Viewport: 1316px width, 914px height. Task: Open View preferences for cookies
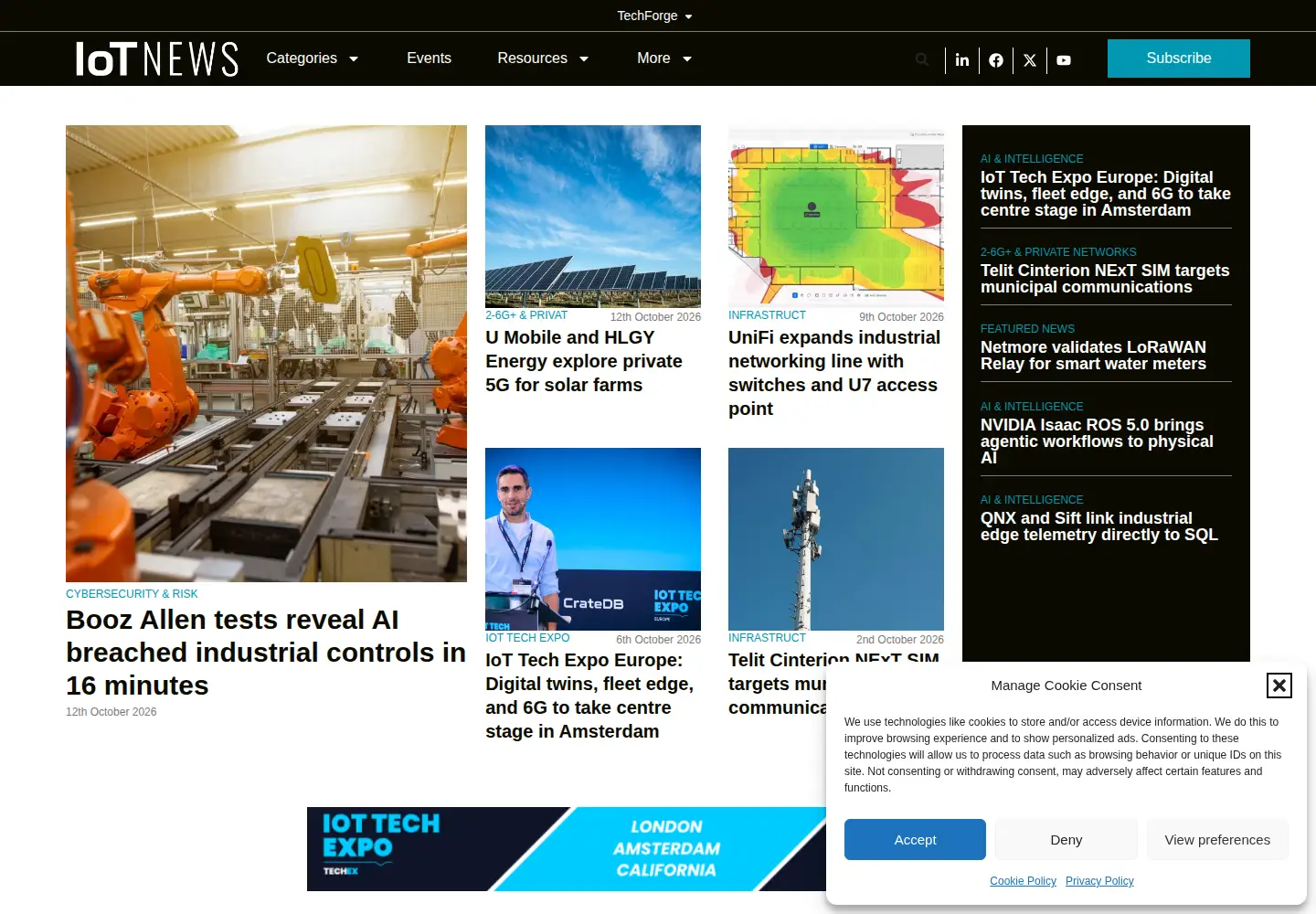click(x=1217, y=840)
